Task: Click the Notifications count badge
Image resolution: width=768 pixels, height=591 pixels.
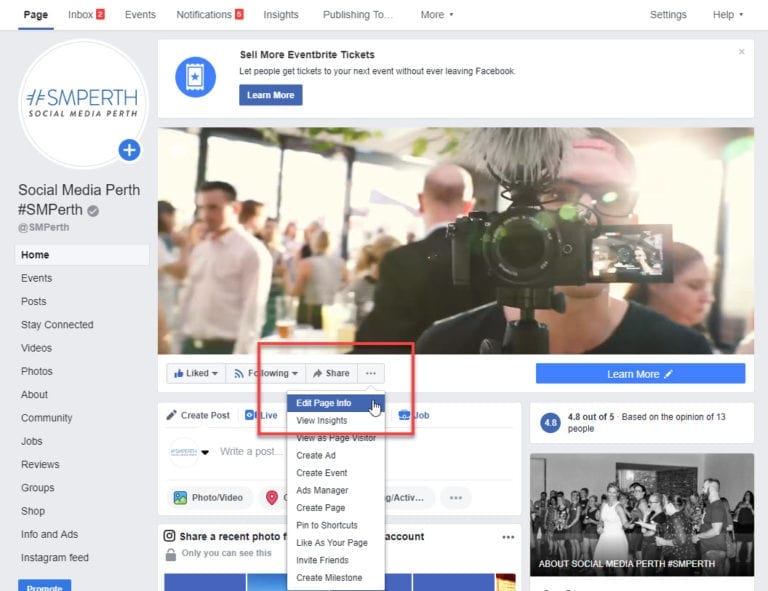Action: click(239, 14)
